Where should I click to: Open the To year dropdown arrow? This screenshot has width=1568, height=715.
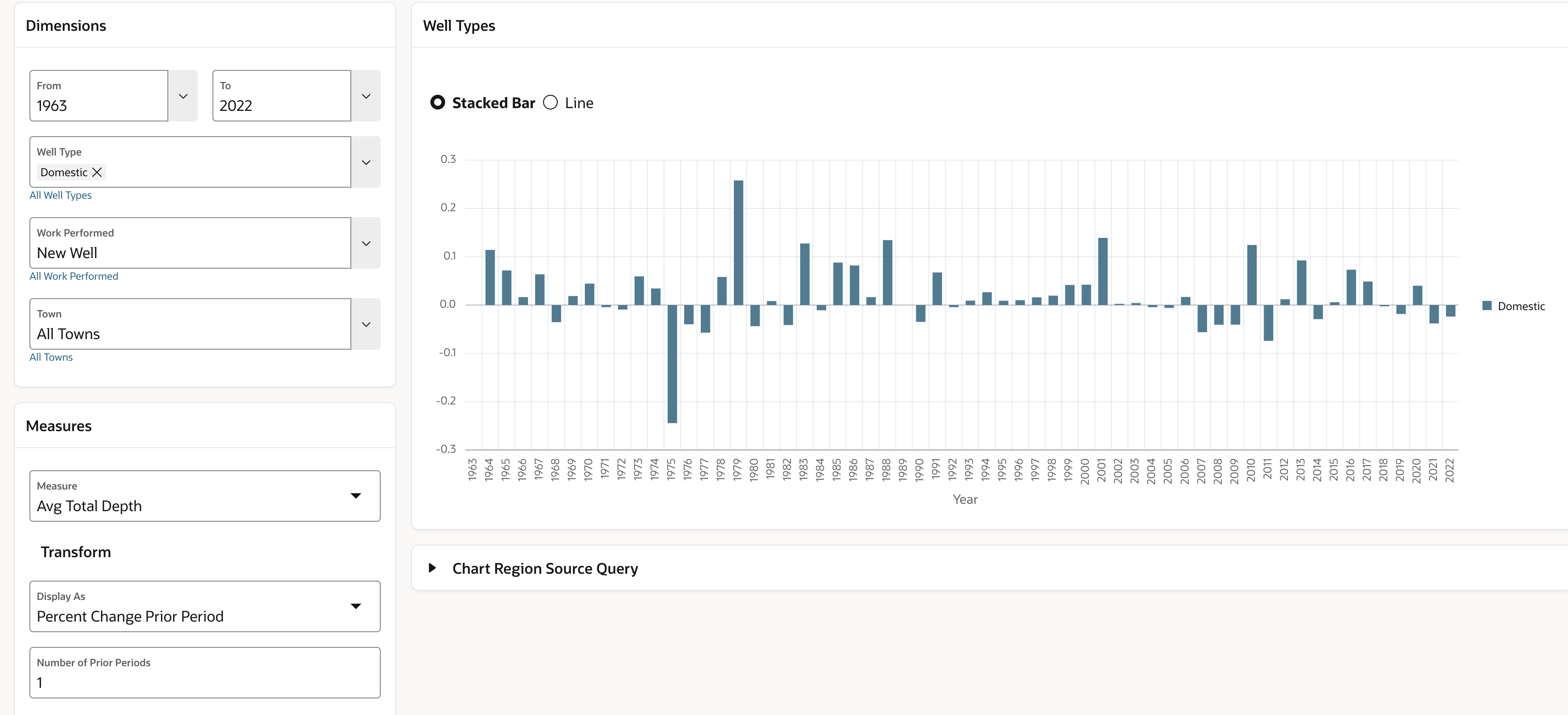pos(366,96)
